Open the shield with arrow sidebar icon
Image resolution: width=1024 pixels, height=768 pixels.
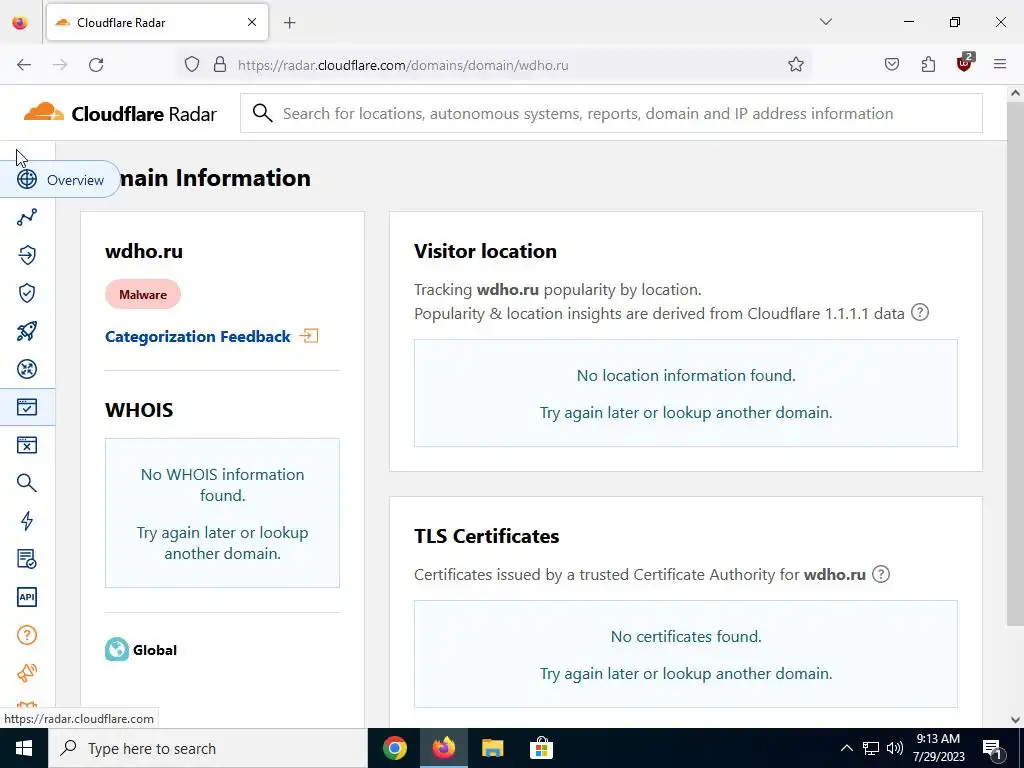[x=27, y=255]
